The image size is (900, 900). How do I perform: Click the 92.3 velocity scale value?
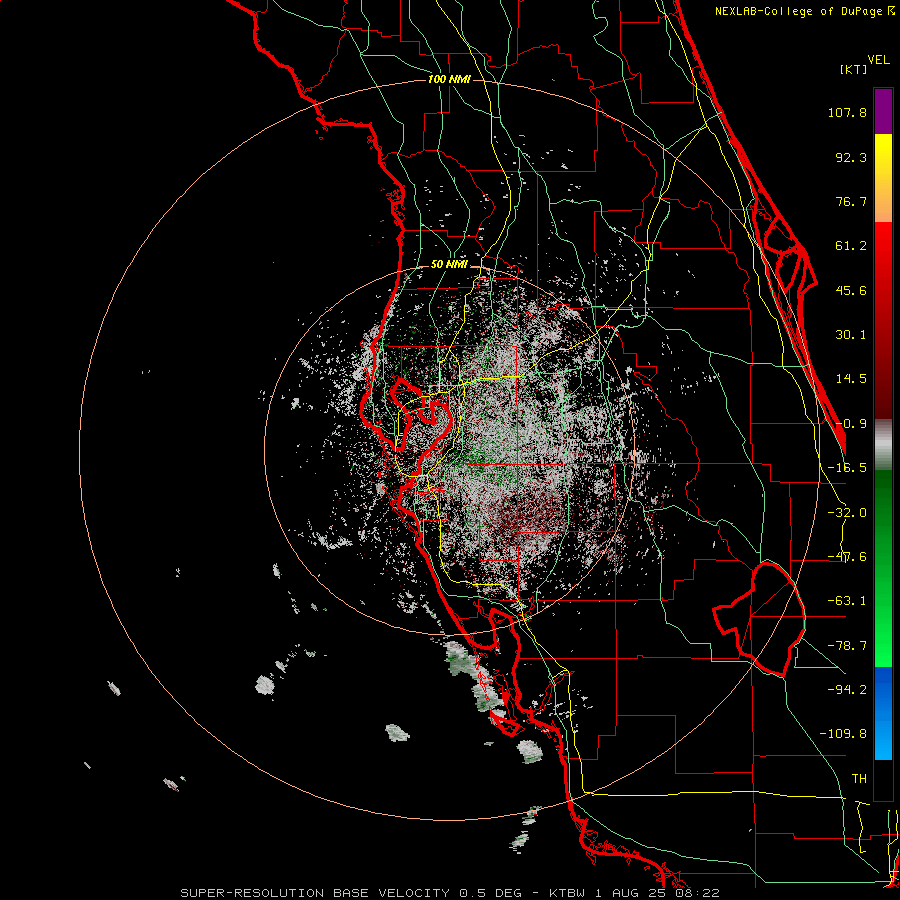pyautogui.click(x=851, y=157)
